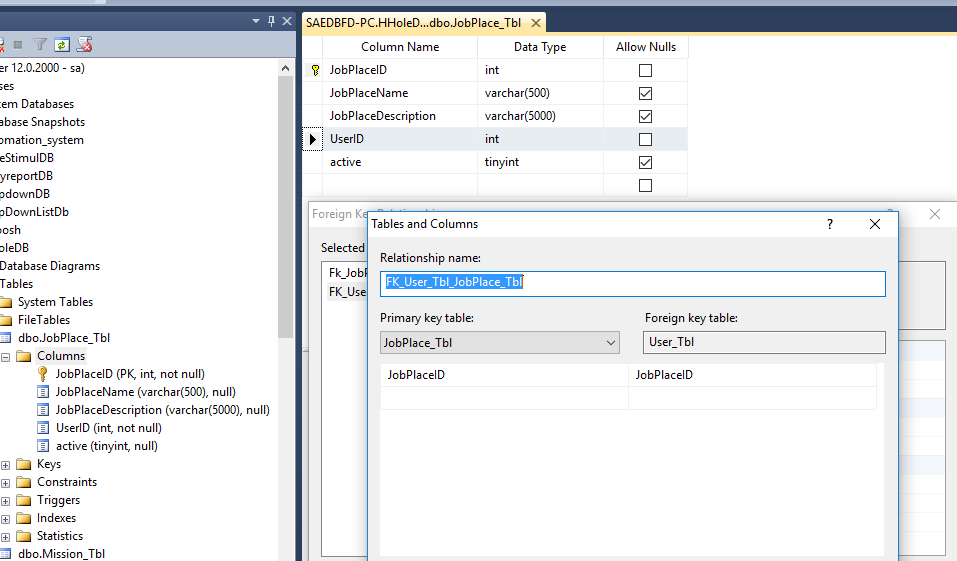Toggle Allow Nulls for JobPlaceID
This screenshot has width=957, height=561.
[645, 70]
